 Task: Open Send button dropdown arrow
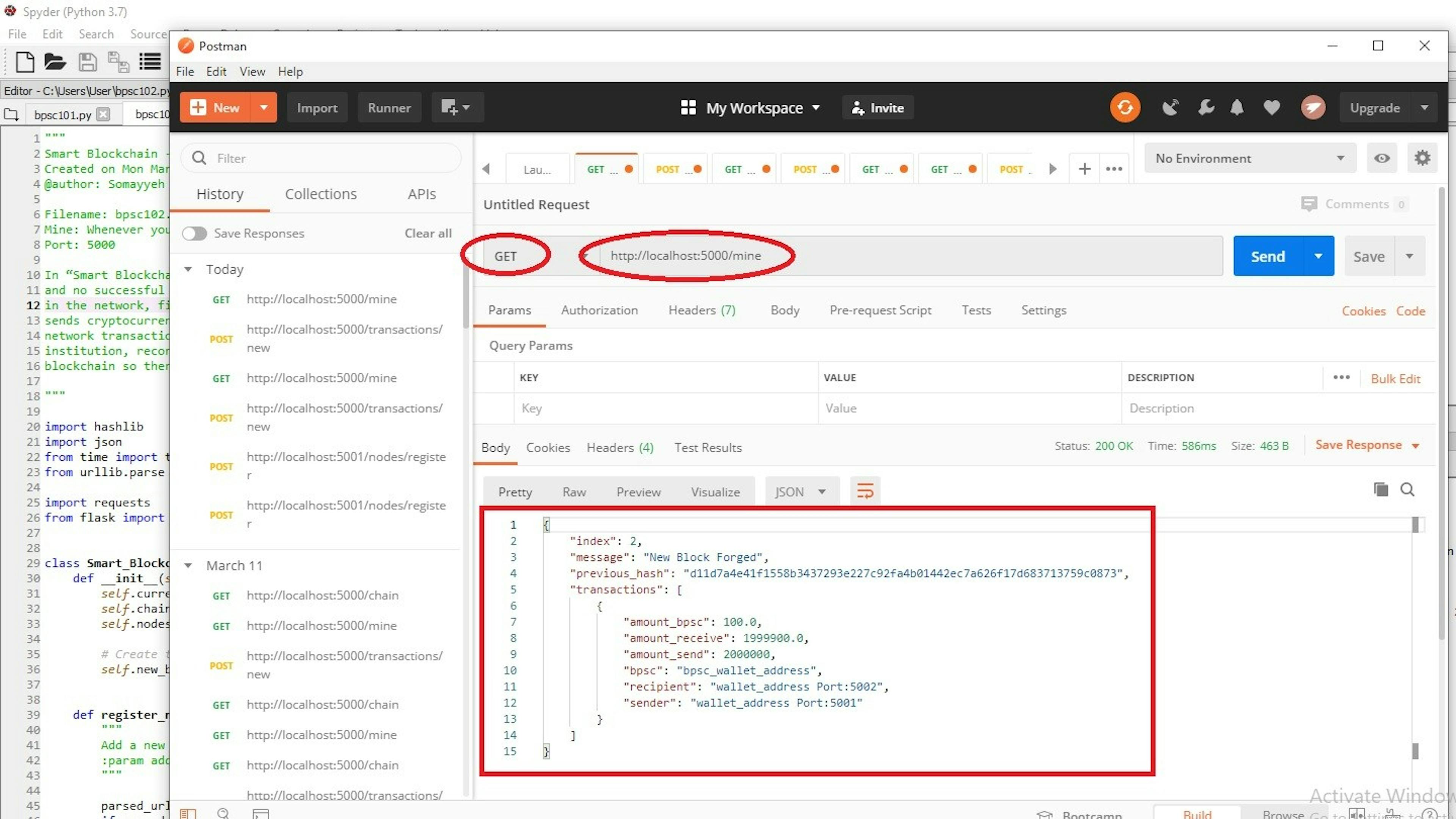tap(1318, 256)
